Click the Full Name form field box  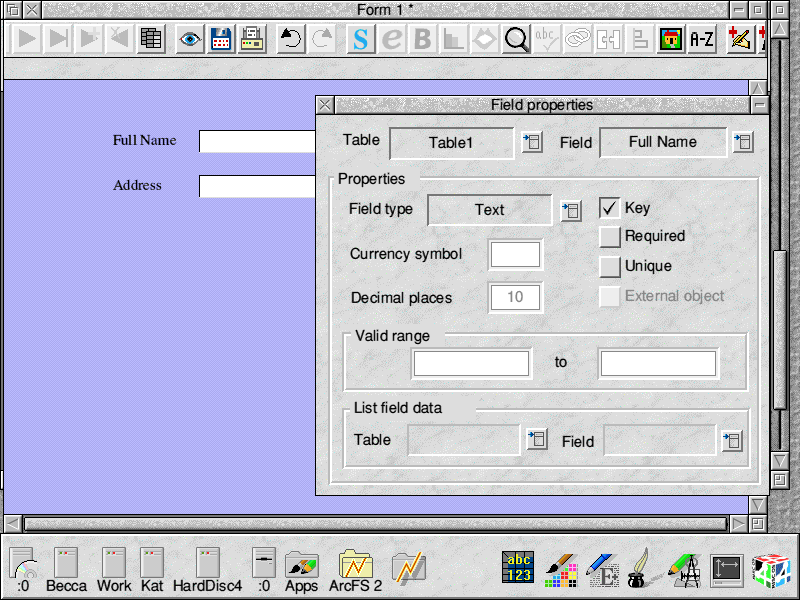257,141
